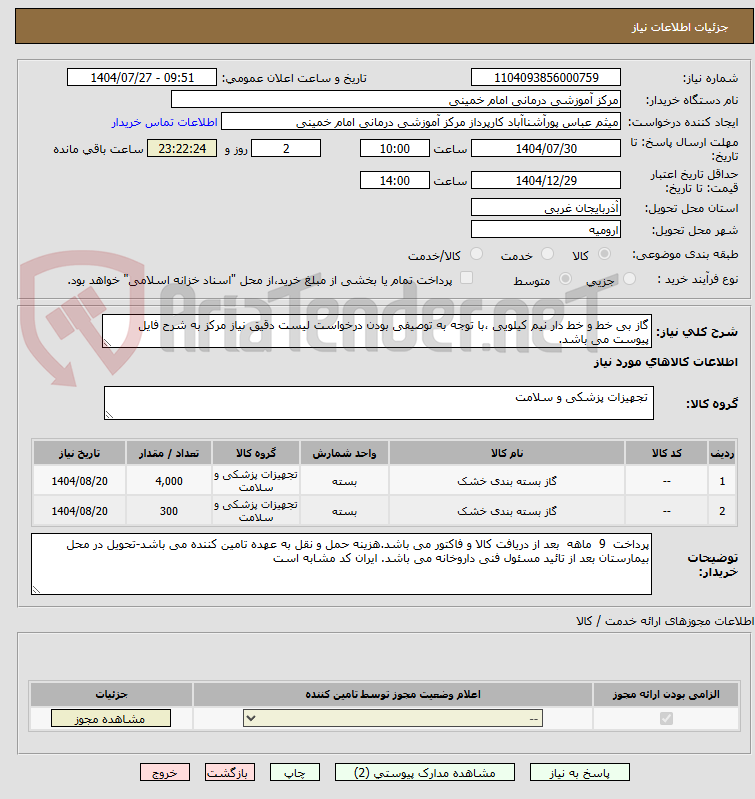Click the شماره نیاز field 1104093856000759
Screen dimensions: 755x799
(x=546, y=77)
